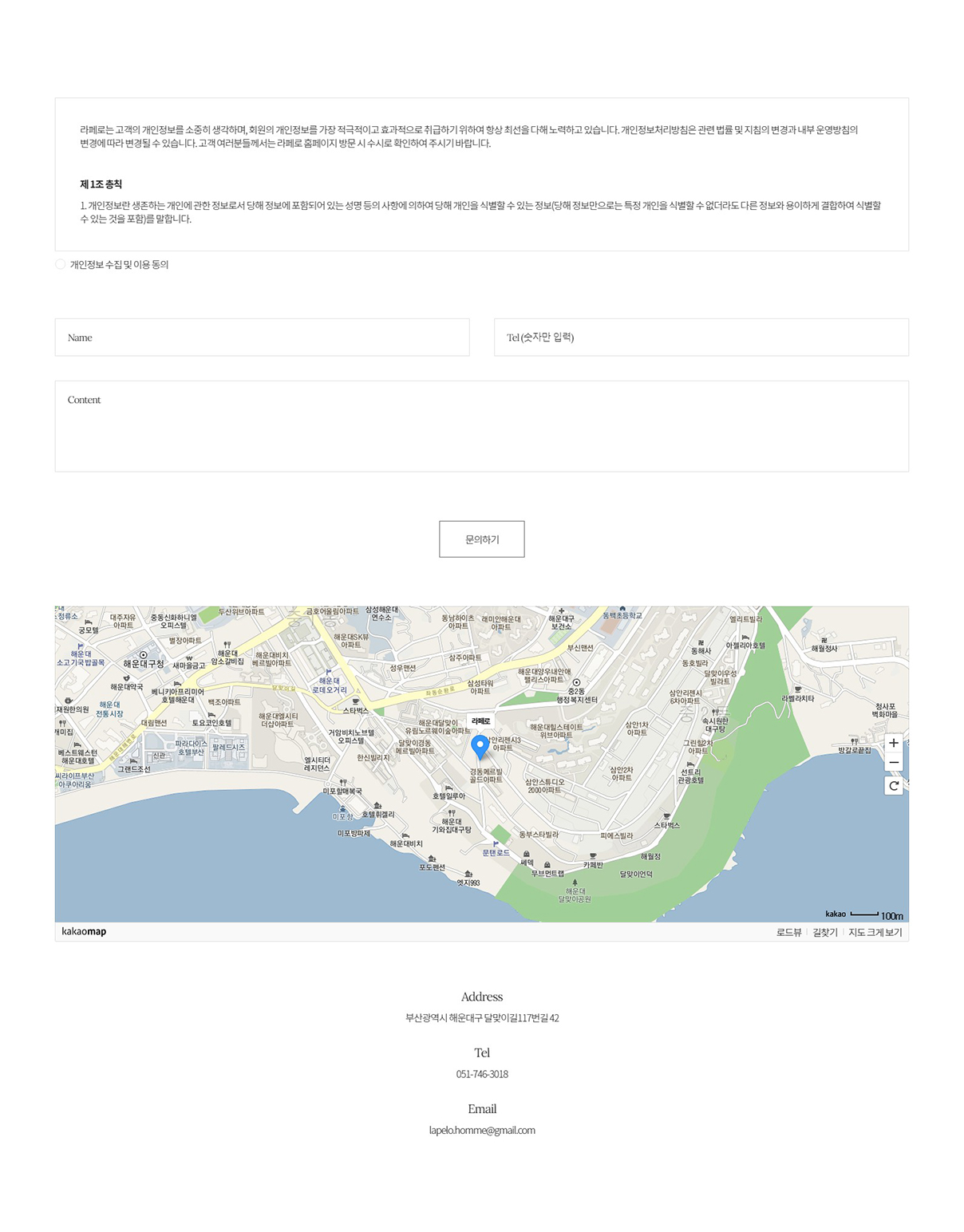The image size is (964, 1232).
Task: Click the 파라다이스 호텔부산 label
Action: [191, 748]
